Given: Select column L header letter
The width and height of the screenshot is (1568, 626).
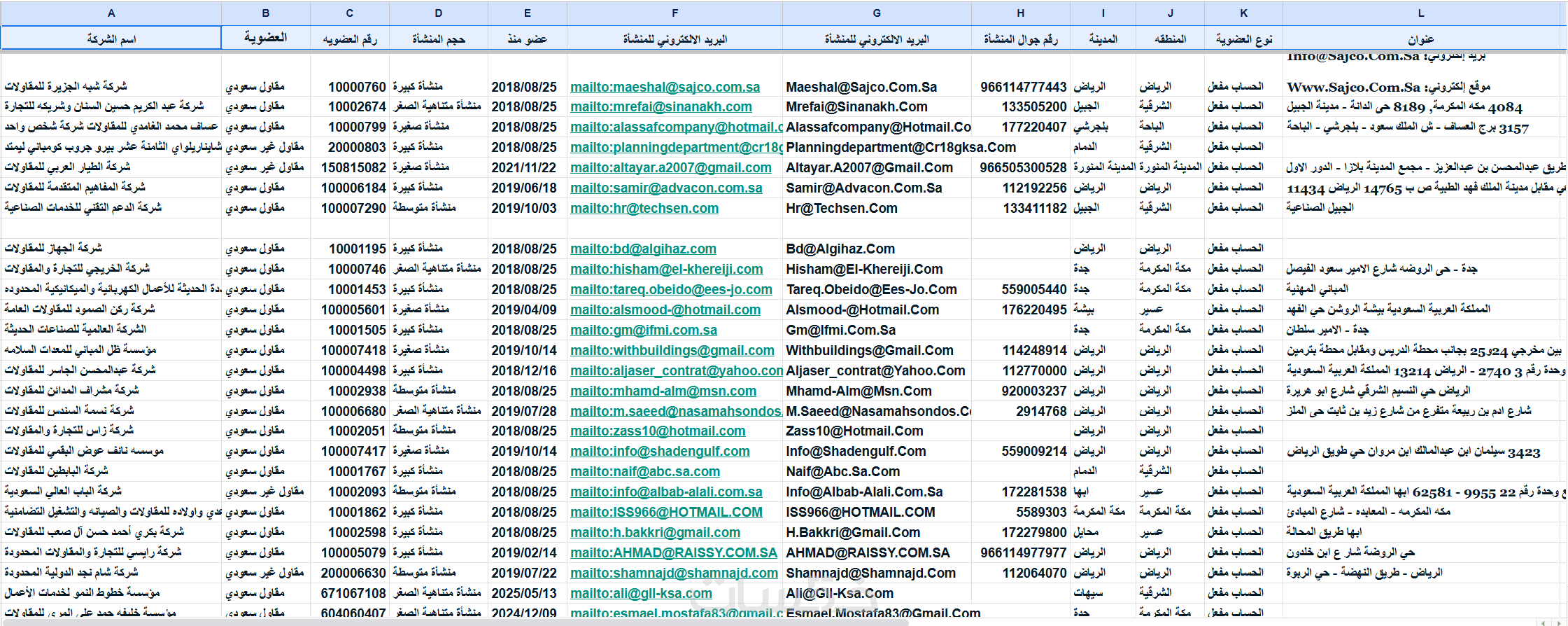Looking at the screenshot, I should [x=1420, y=13].
